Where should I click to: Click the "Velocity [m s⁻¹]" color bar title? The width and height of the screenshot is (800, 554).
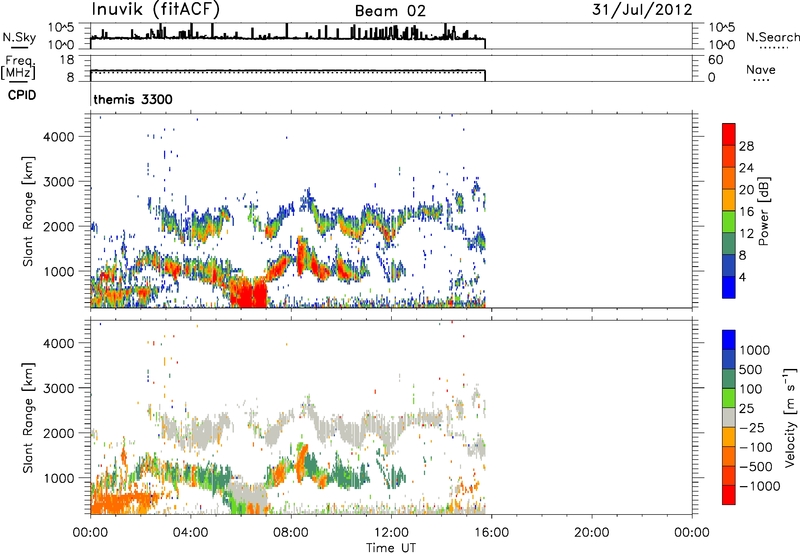(790, 417)
